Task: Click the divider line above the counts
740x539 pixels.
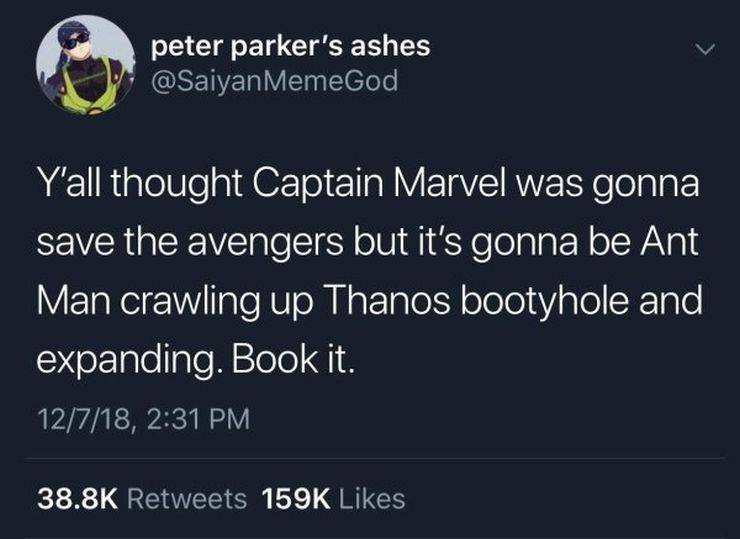Action: point(374,458)
